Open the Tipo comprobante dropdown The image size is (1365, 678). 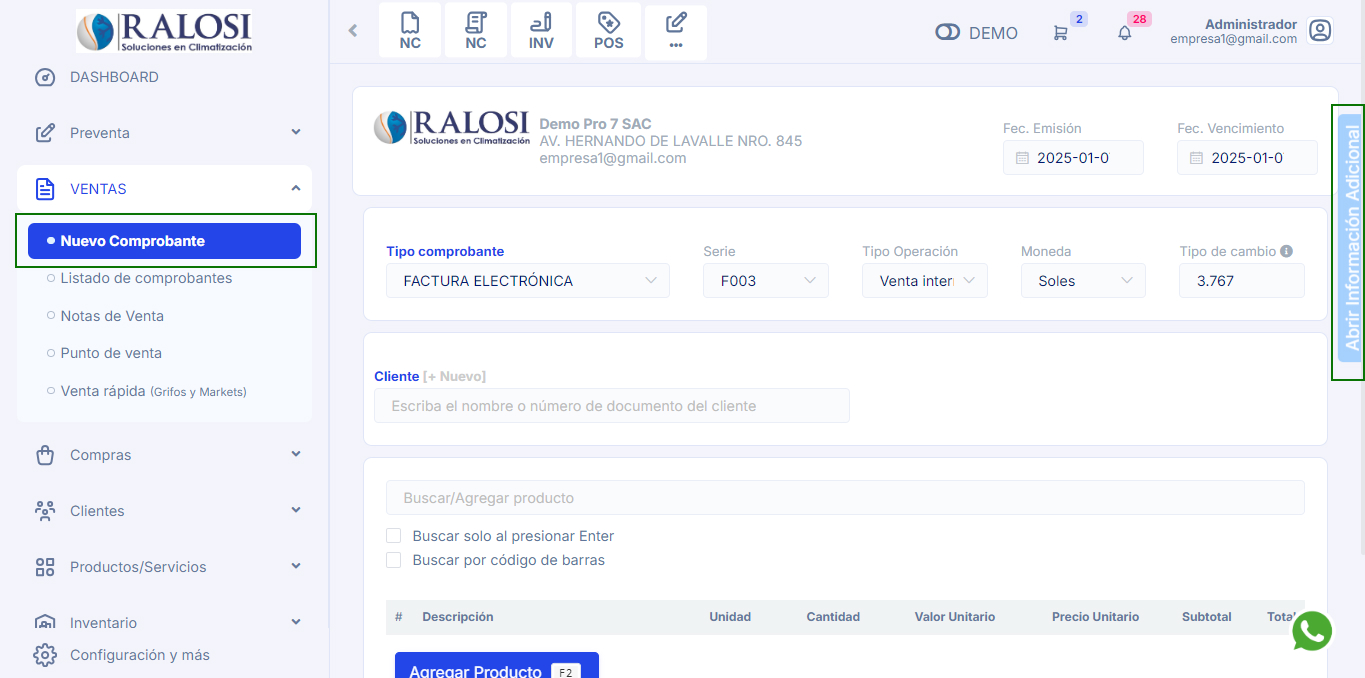(x=528, y=281)
